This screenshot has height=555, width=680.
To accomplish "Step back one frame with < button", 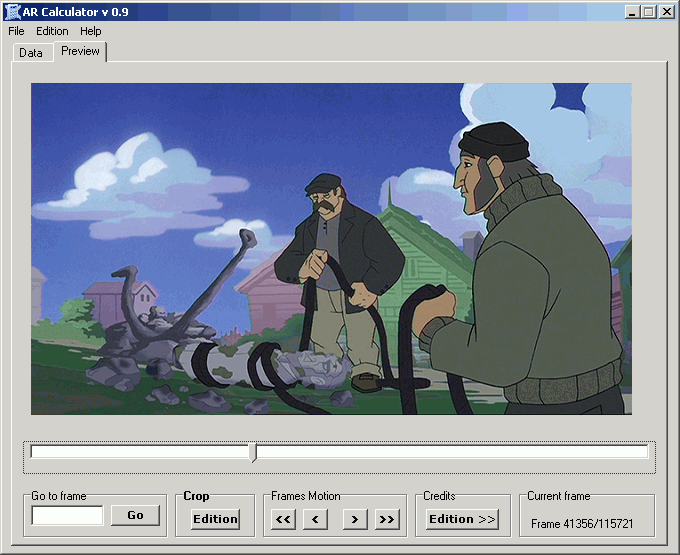I will [x=315, y=519].
